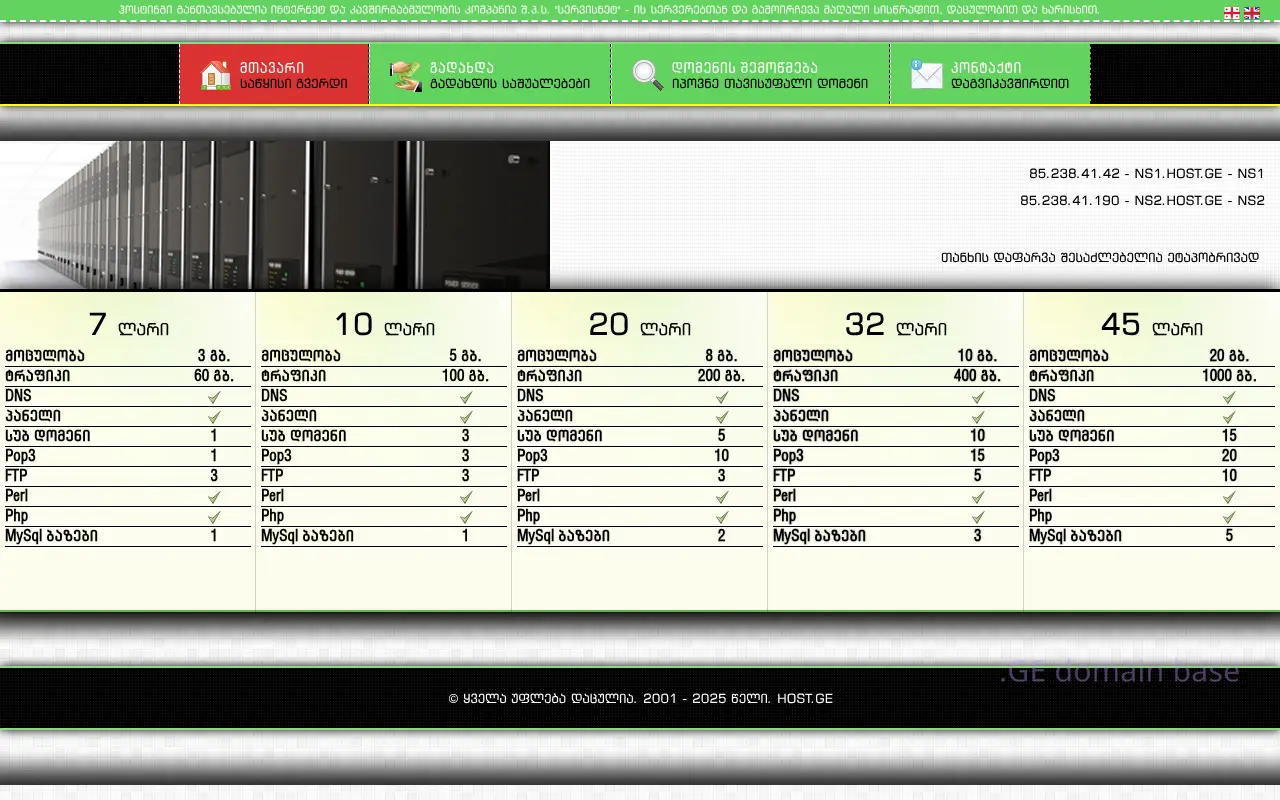Choose the 45 ლარი hosting plan heading
This screenshot has width=1280, height=800.
click(1151, 324)
